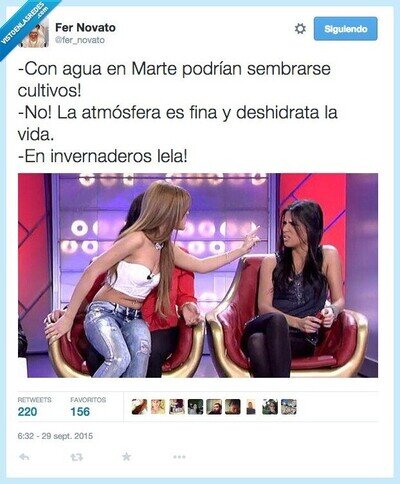Select the last liker avatar thumbnail
Viewport: 400px width, 484px height.
point(289,407)
